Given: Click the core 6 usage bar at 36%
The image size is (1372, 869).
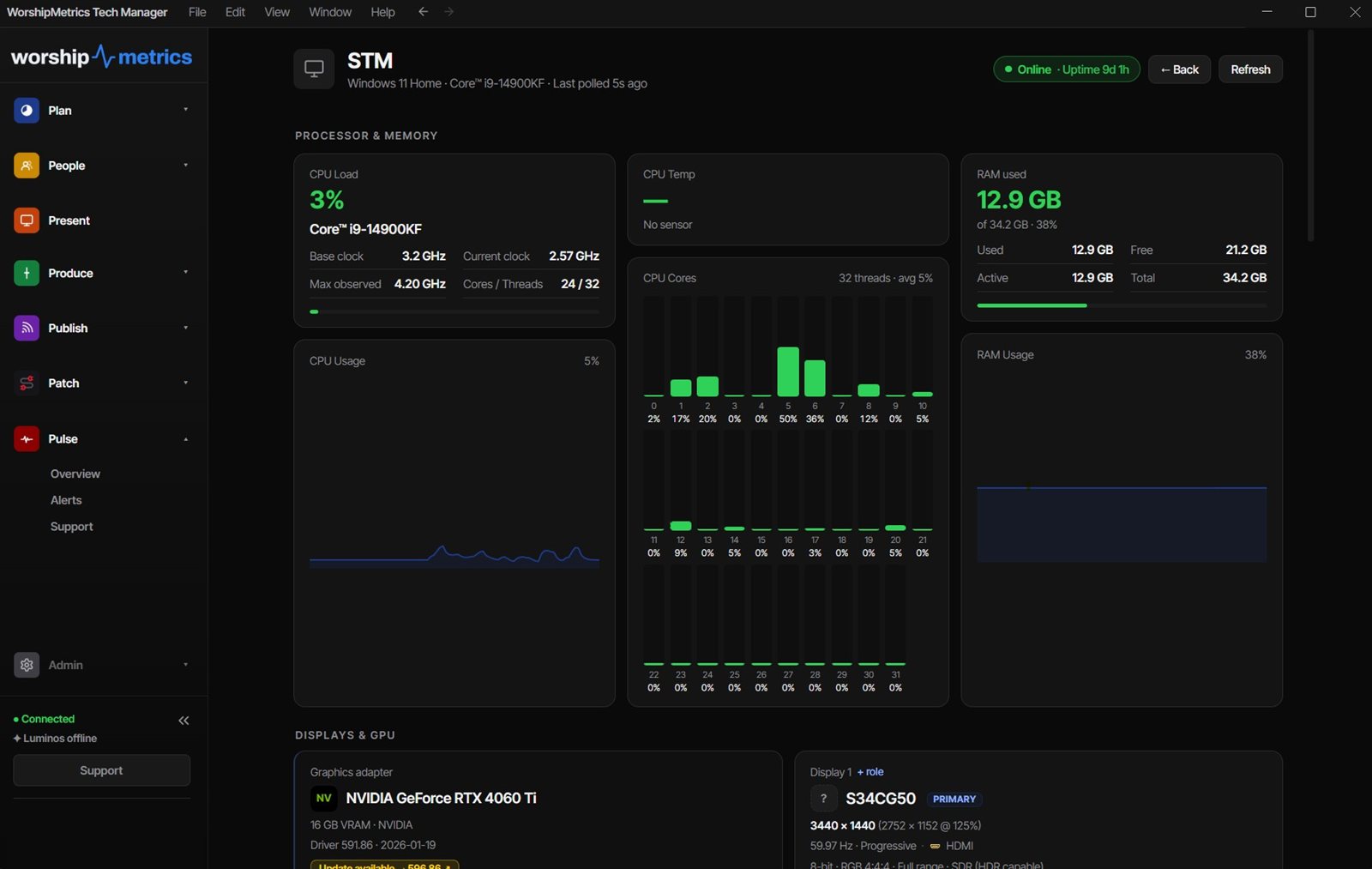Looking at the screenshot, I should (x=815, y=378).
